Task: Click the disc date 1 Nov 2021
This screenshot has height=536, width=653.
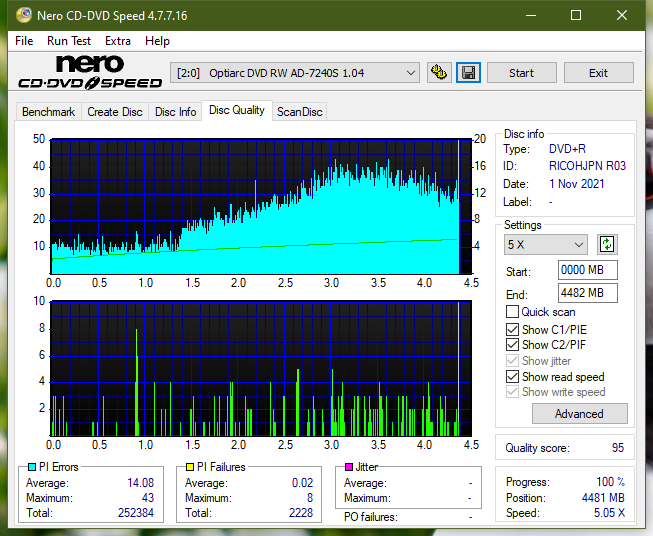Action: pyautogui.click(x=576, y=184)
